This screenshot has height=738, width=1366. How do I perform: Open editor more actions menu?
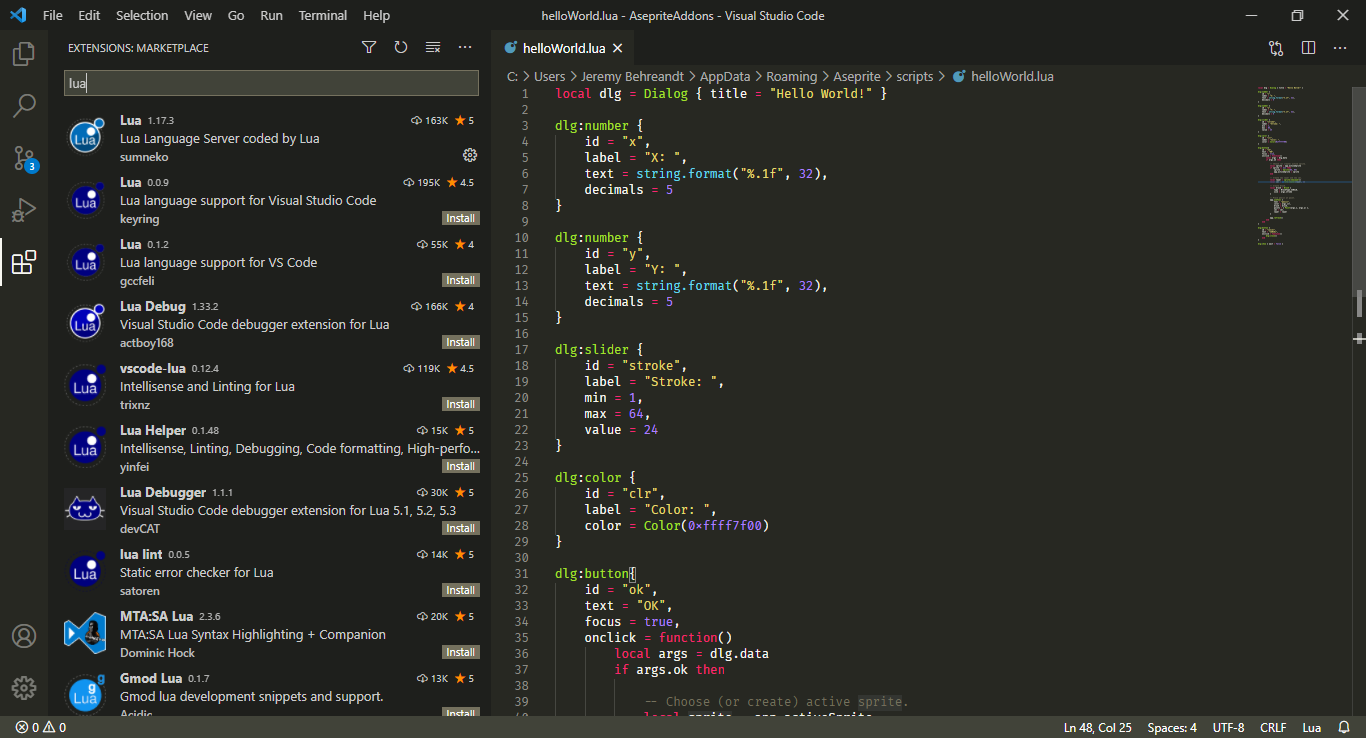click(x=1340, y=48)
